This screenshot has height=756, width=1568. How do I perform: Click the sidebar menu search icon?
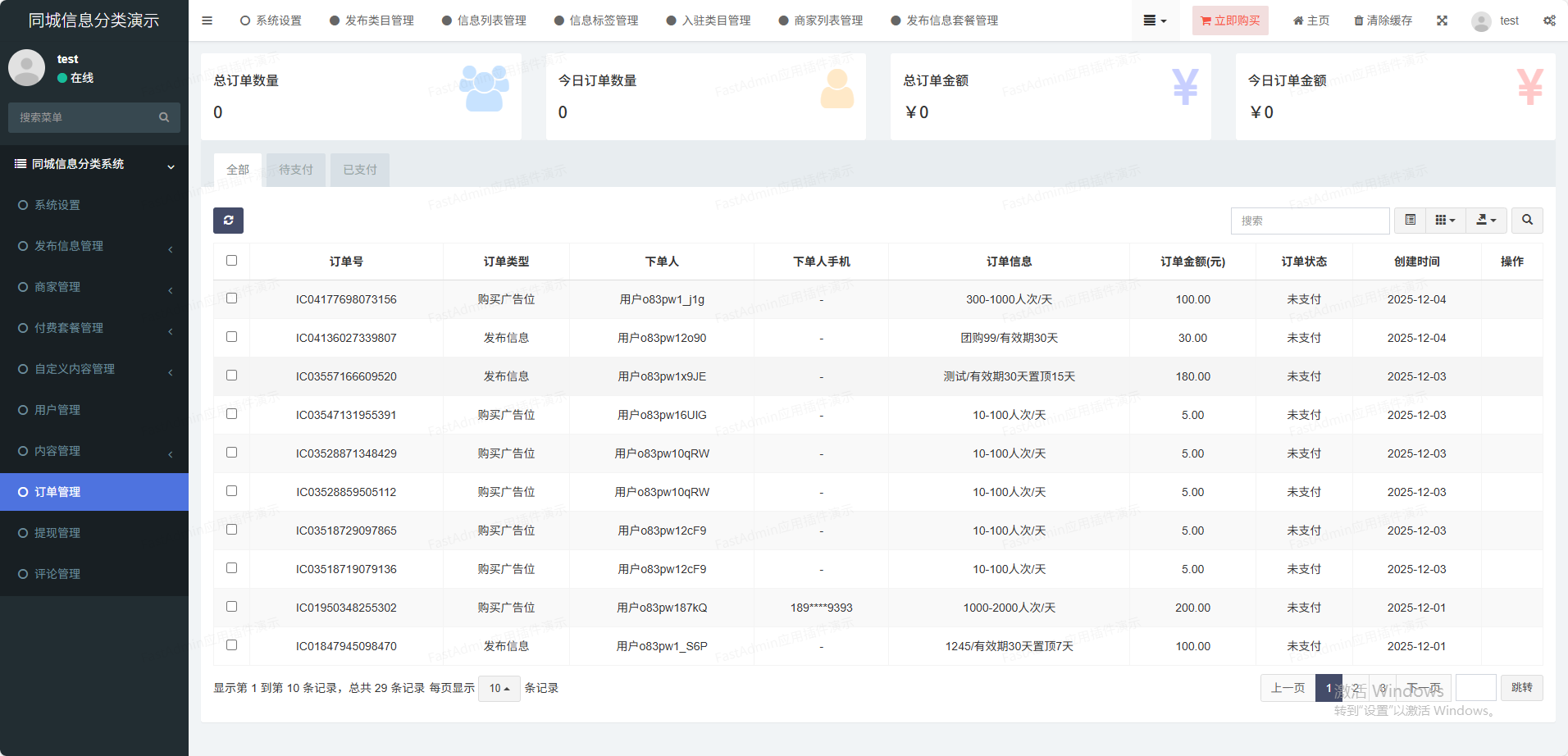(164, 117)
